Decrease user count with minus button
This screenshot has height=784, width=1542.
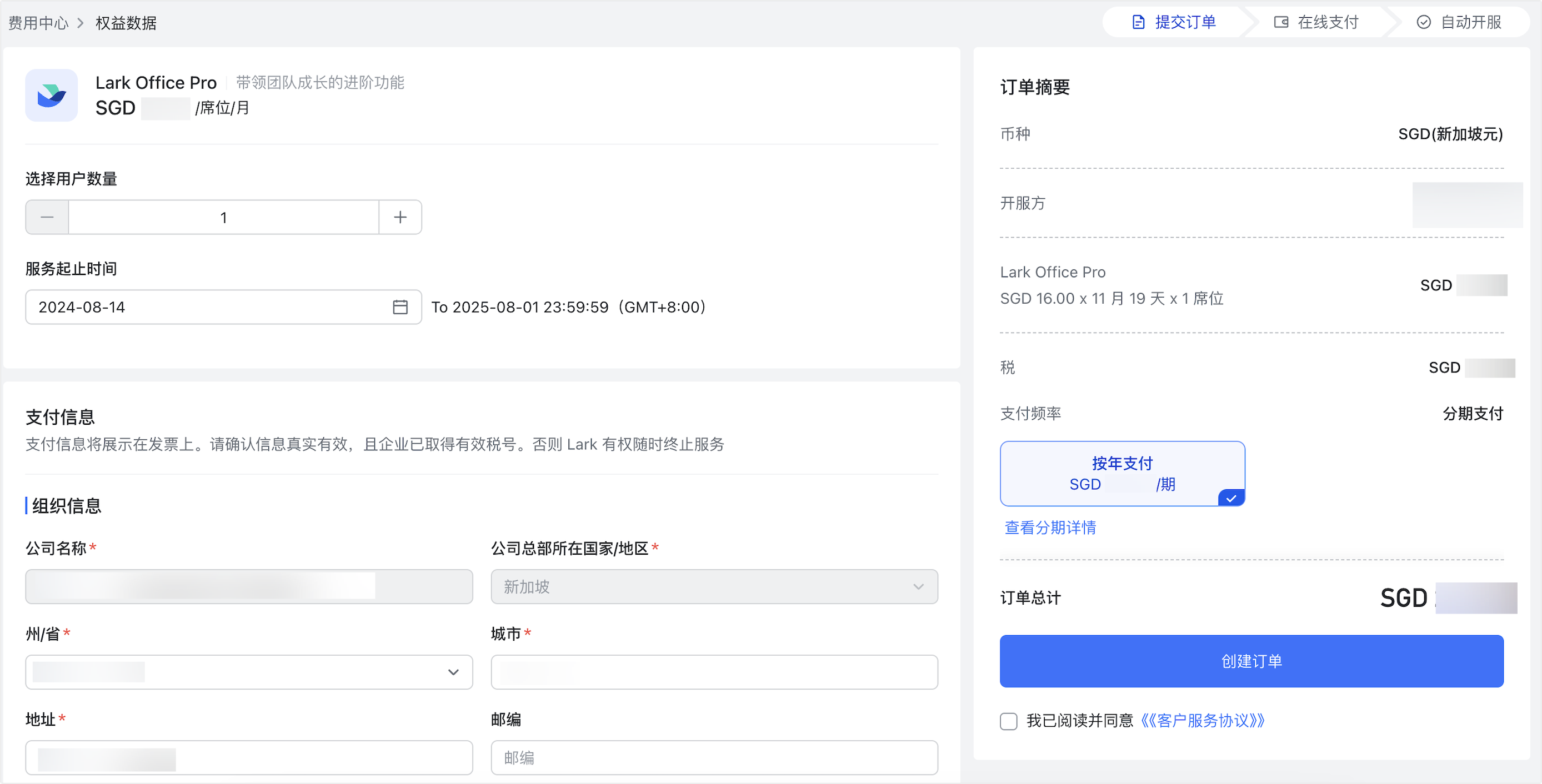click(47, 217)
